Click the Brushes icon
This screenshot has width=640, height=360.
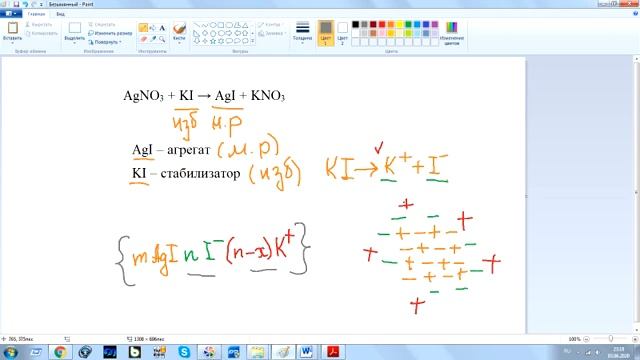[179, 29]
